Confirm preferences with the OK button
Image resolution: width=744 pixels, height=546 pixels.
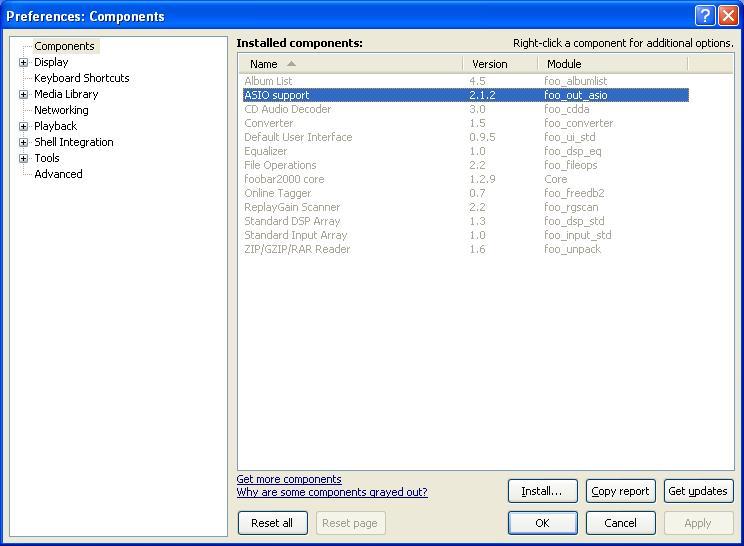pyautogui.click(x=542, y=523)
